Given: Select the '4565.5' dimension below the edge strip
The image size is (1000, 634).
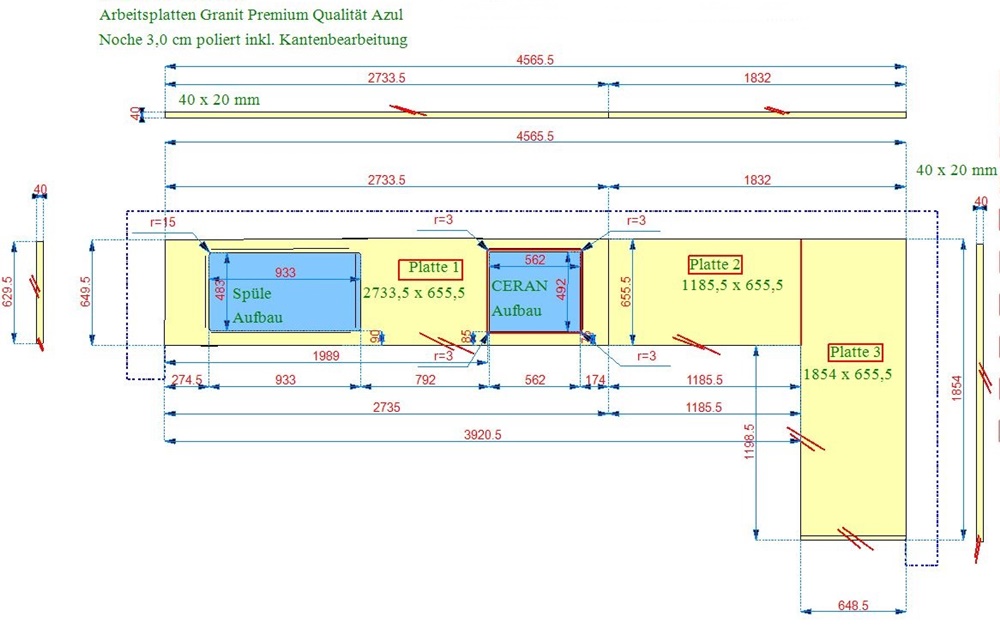Looking at the screenshot, I should [x=535, y=136].
